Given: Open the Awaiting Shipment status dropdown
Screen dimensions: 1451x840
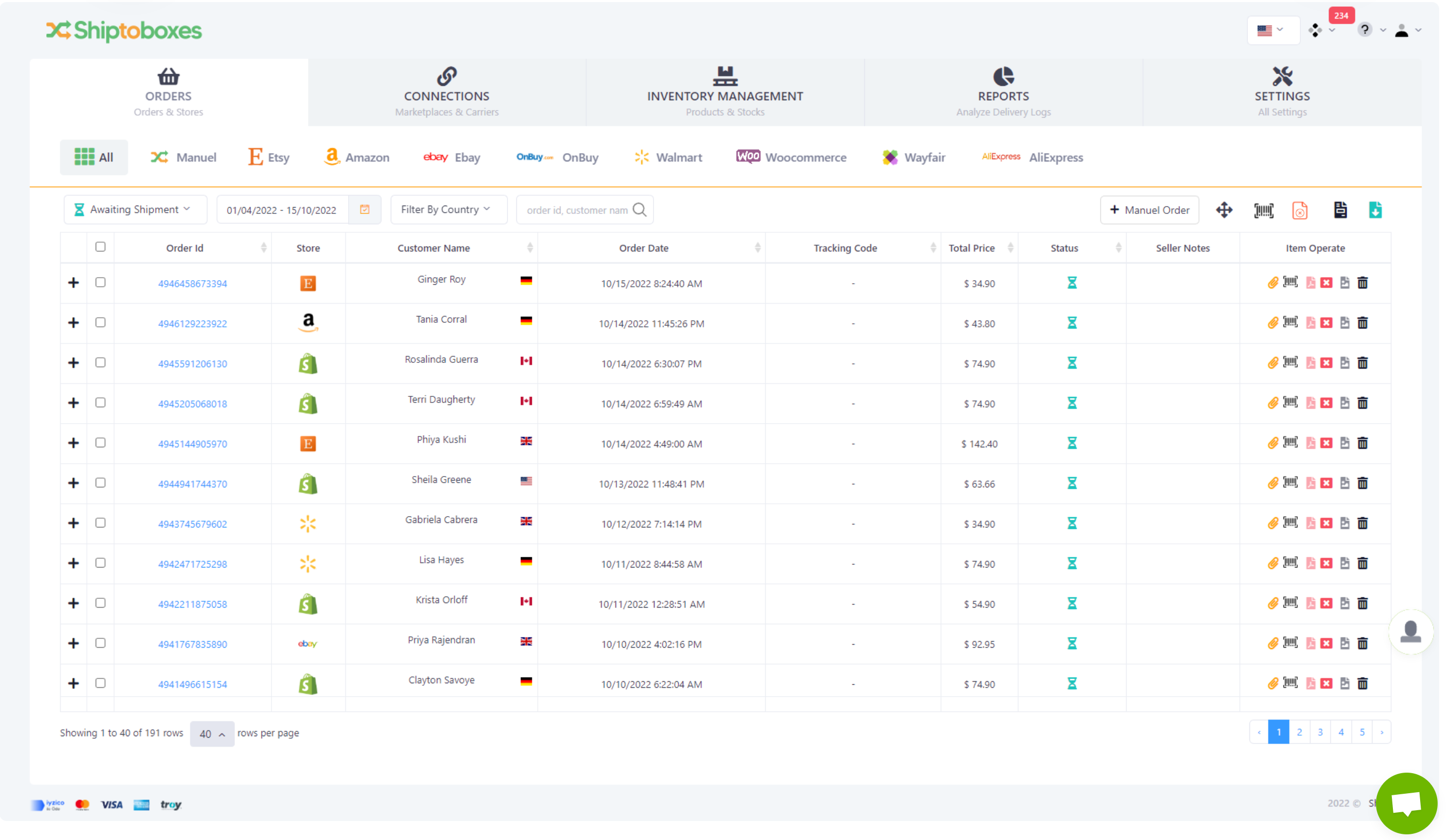Looking at the screenshot, I should pyautogui.click(x=134, y=210).
